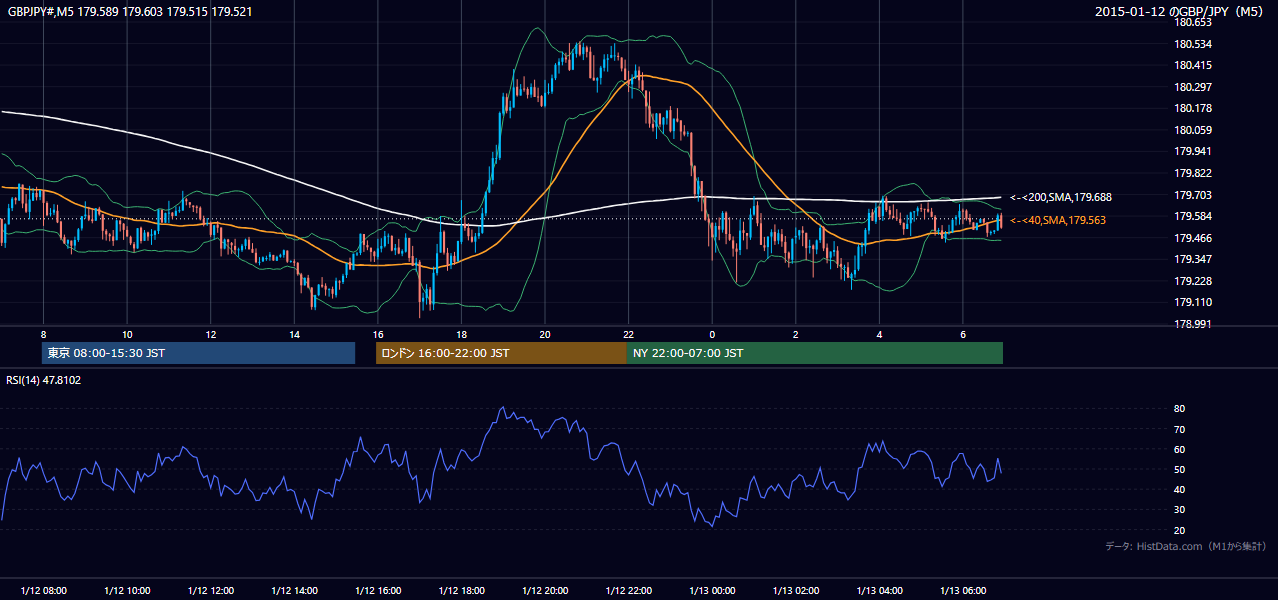Click hour label 0 under the price chart
Viewport: 1278px width, 600px height.
[712, 334]
